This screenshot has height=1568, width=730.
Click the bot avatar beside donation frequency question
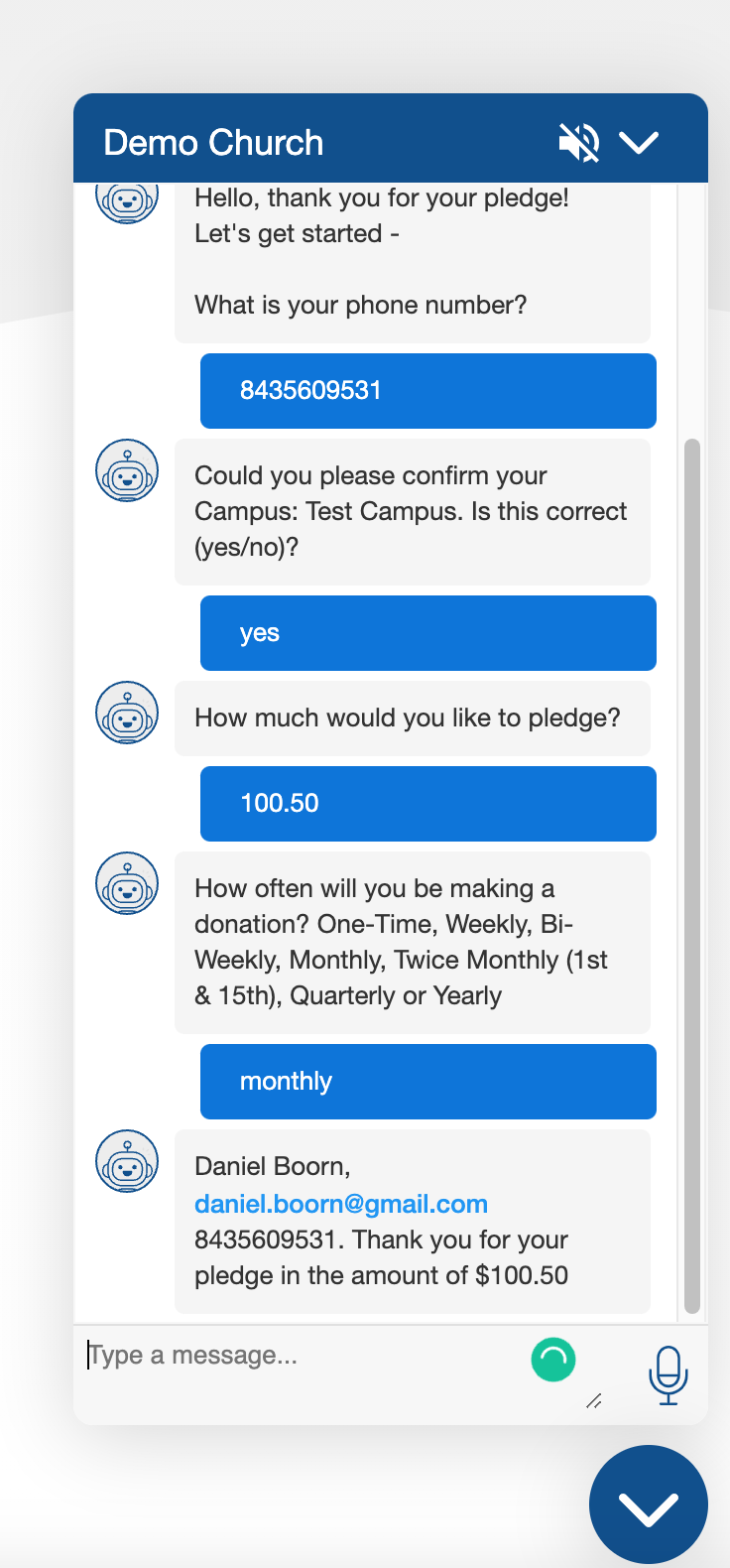[127, 883]
